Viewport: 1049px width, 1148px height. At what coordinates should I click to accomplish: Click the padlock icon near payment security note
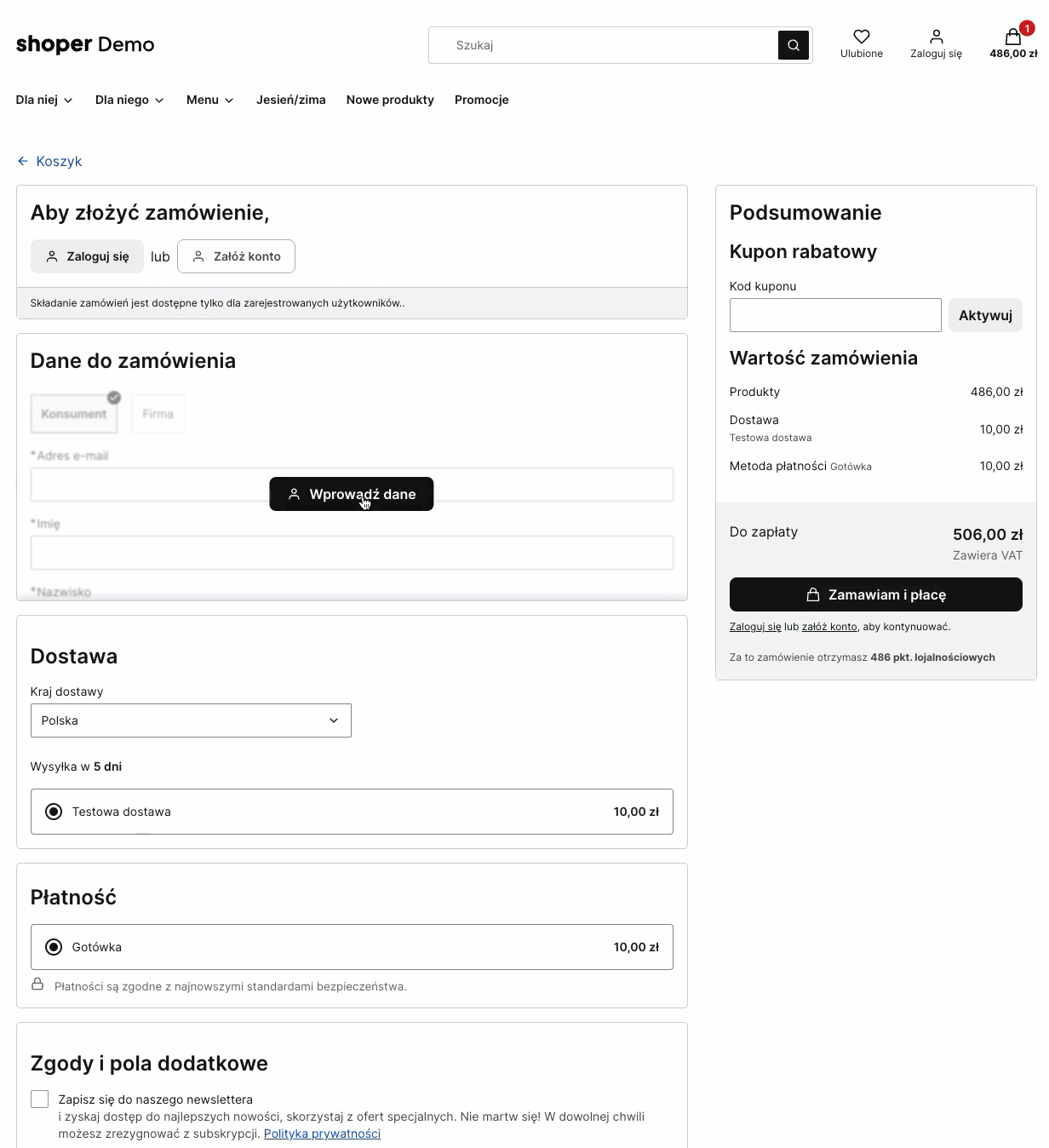(37, 985)
